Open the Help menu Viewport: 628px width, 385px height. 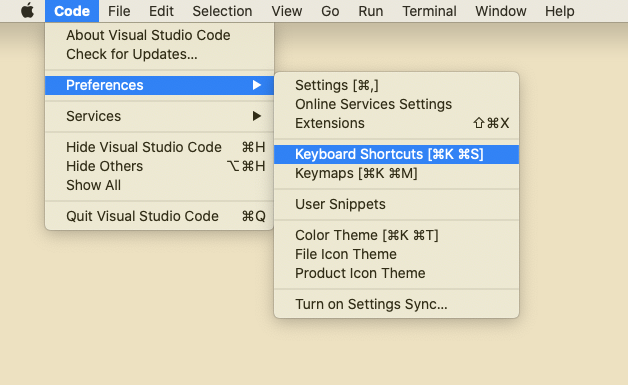[560, 11]
